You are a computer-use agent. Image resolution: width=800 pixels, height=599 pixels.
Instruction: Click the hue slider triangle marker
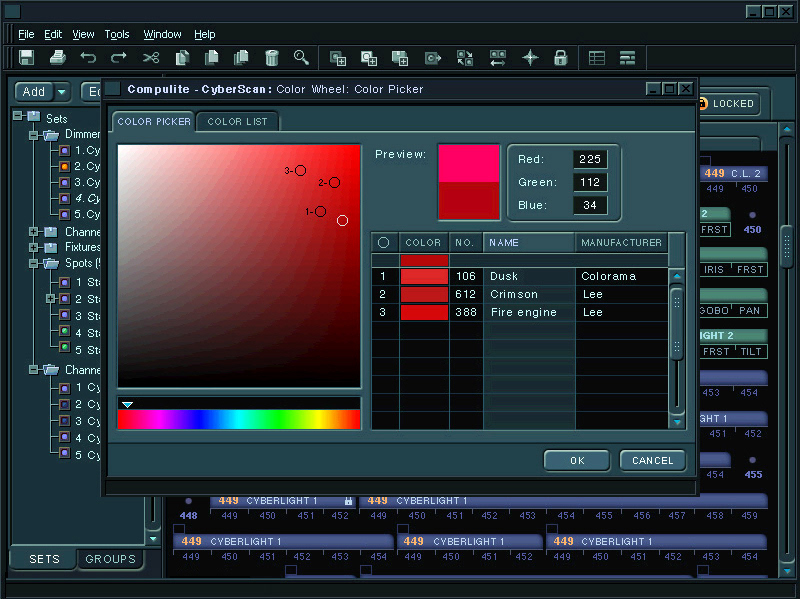(x=127, y=405)
